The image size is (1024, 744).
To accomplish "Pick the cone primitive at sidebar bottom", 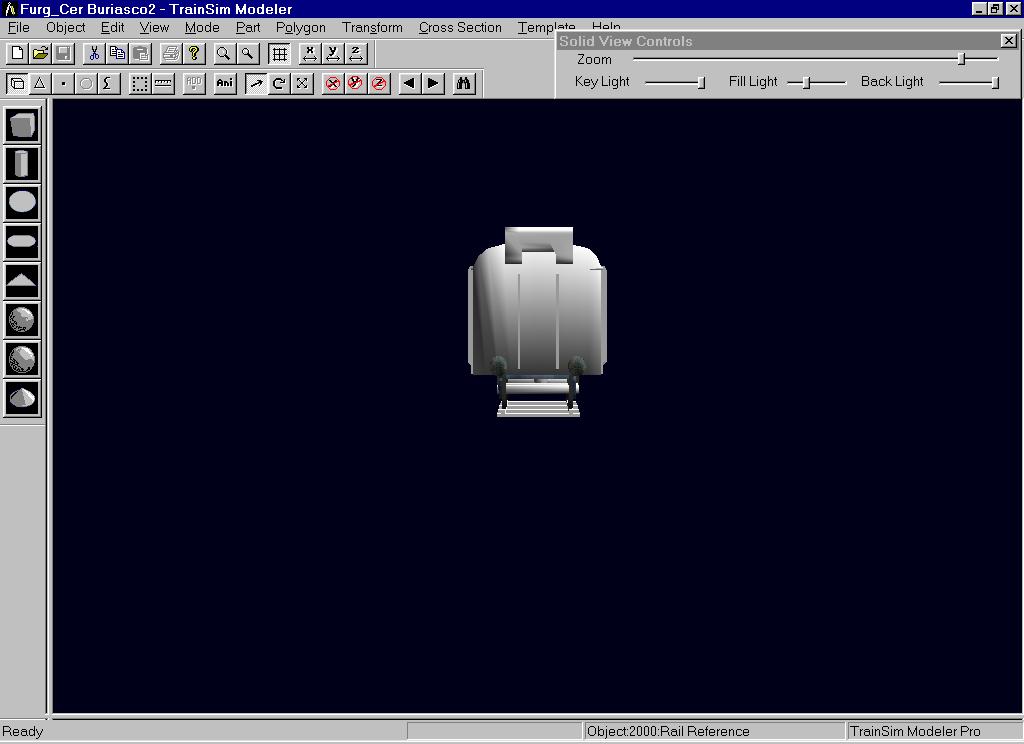I will (x=22, y=398).
